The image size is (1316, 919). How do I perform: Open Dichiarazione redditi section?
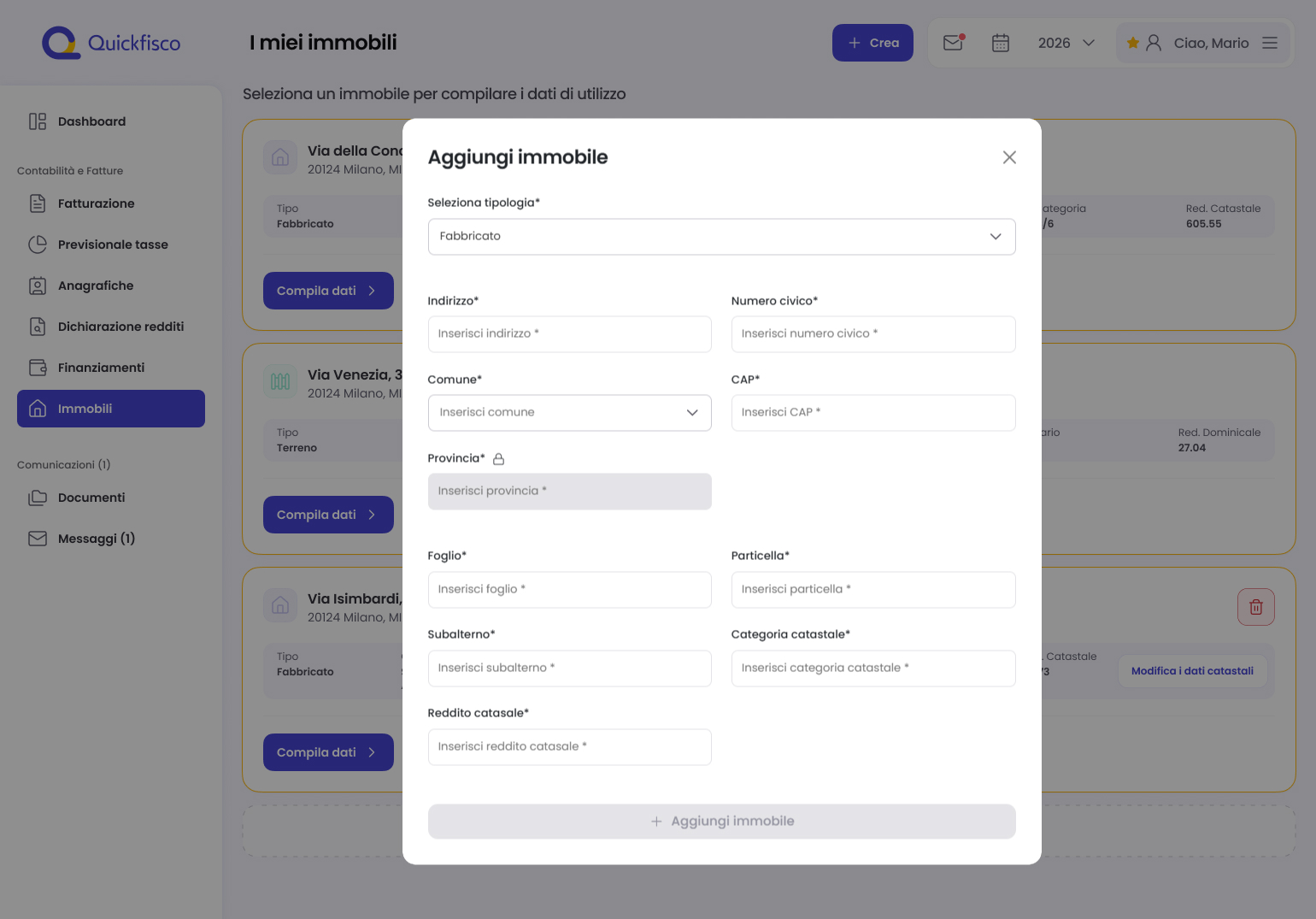[x=120, y=327]
